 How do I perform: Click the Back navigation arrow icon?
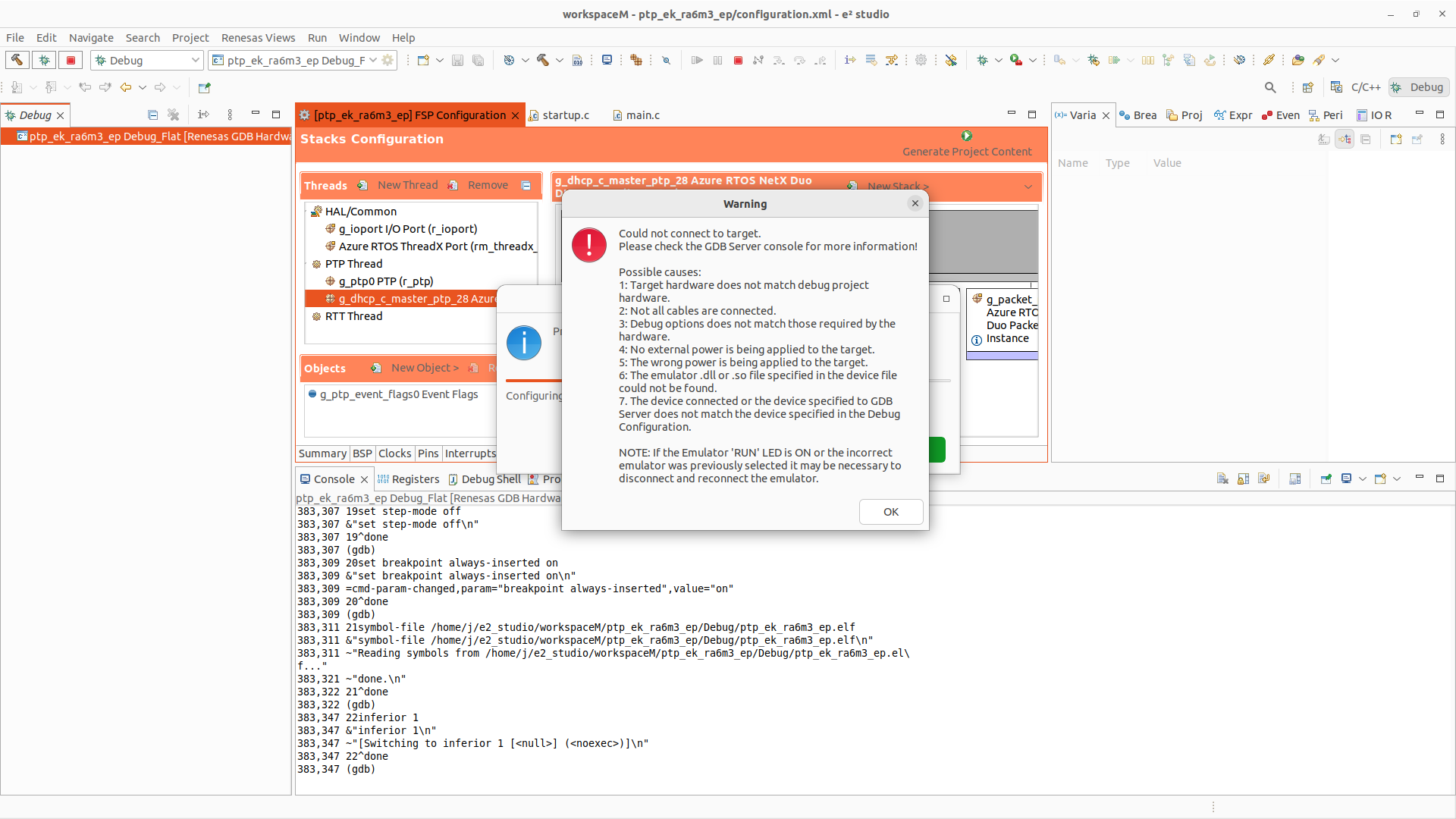pyautogui.click(x=126, y=87)
